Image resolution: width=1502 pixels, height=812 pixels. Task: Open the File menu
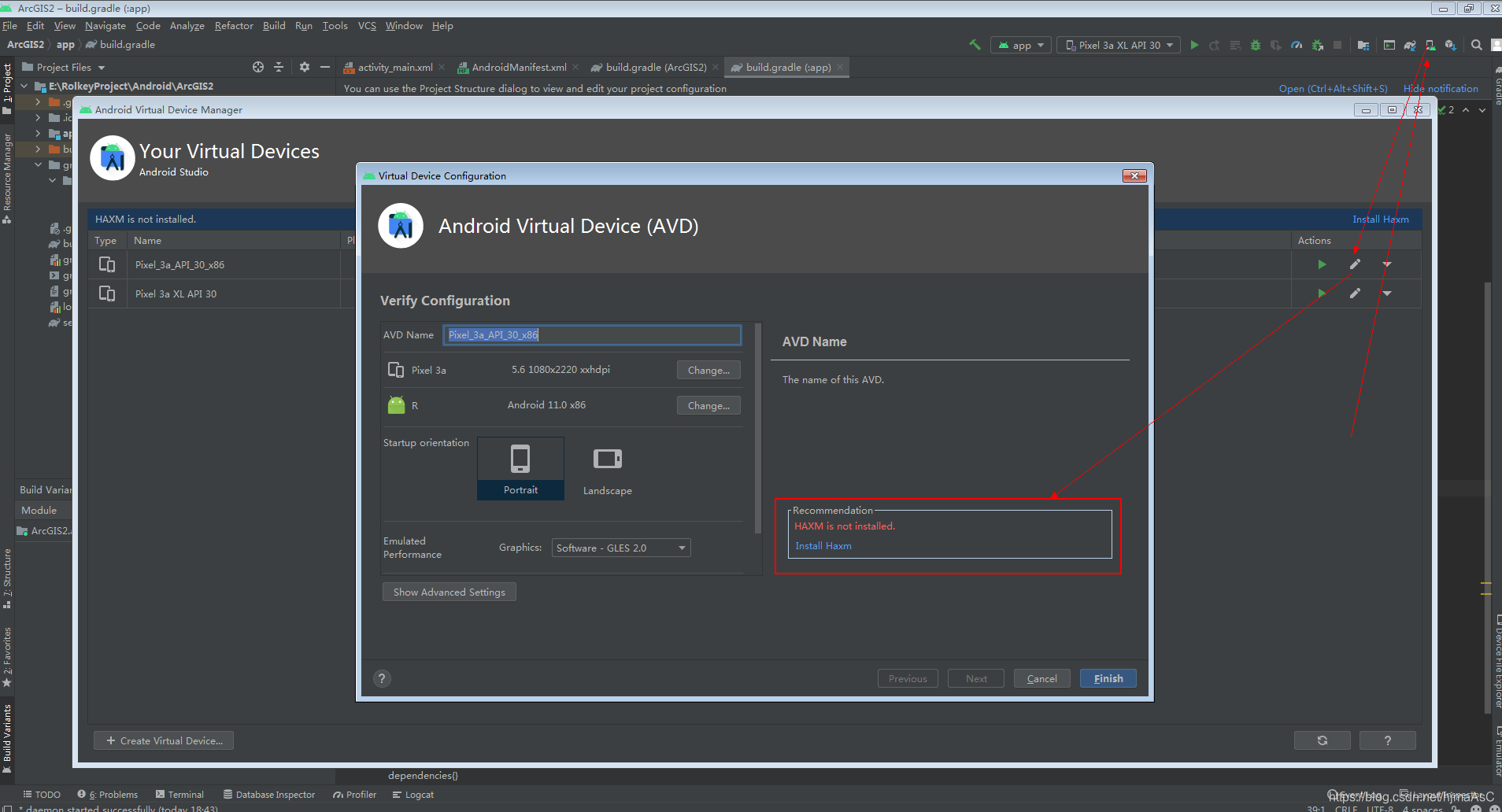9,26
